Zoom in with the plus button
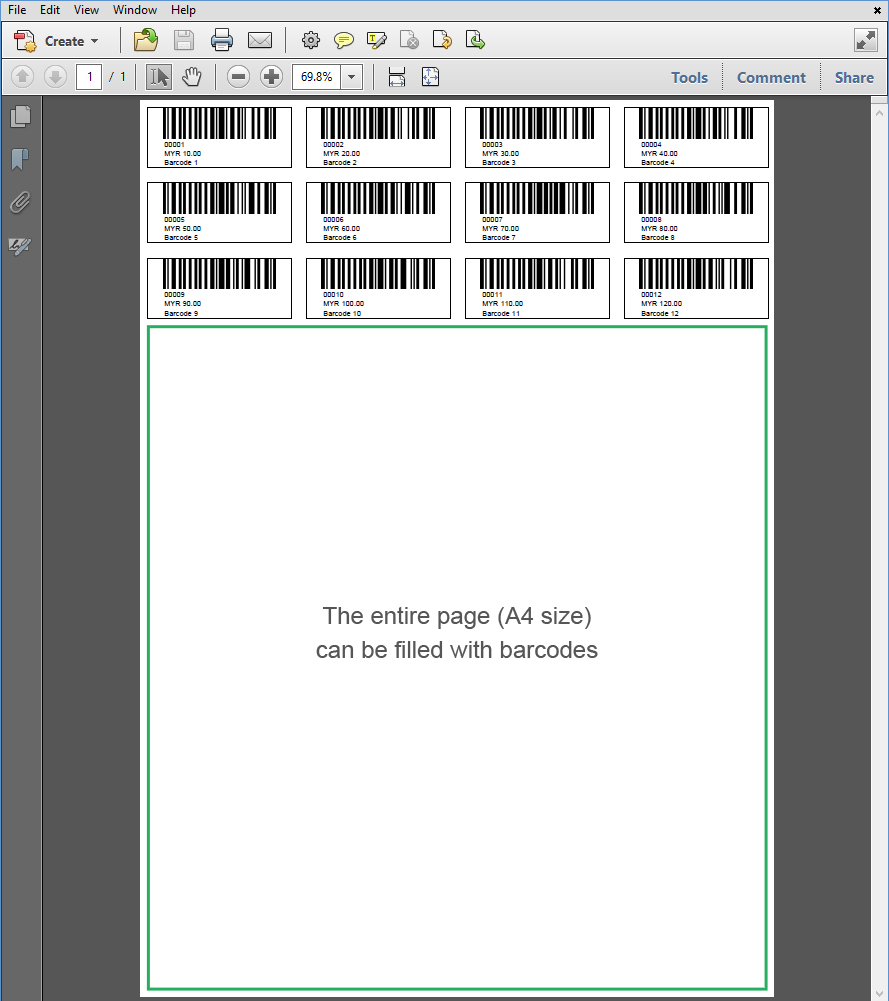The height and width of the screenshot is (1001, 889). coord(271,77)
